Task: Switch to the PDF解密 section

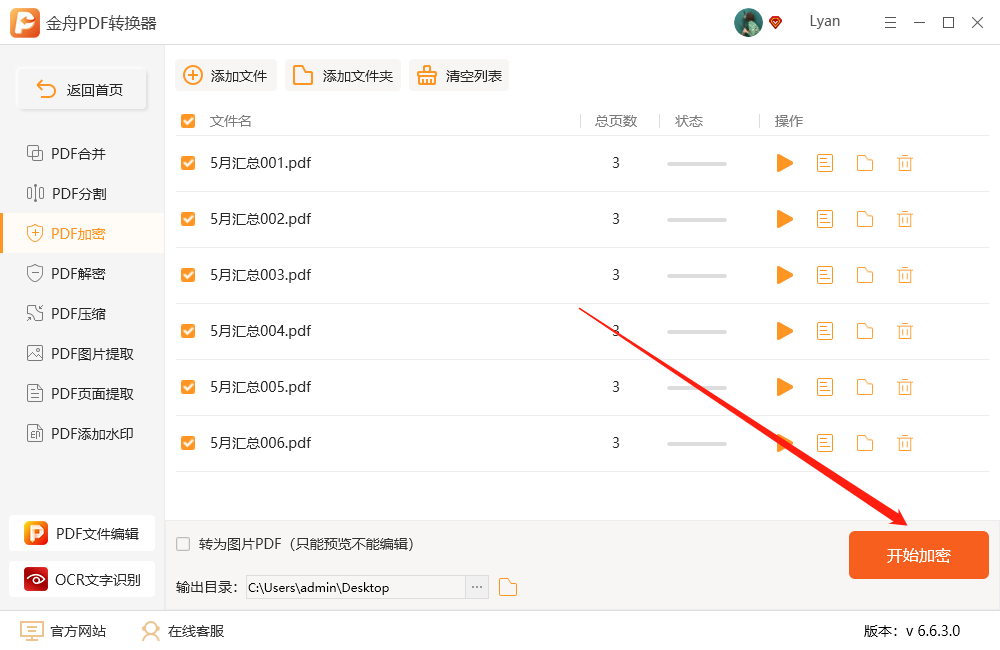Action: [82, 273]
